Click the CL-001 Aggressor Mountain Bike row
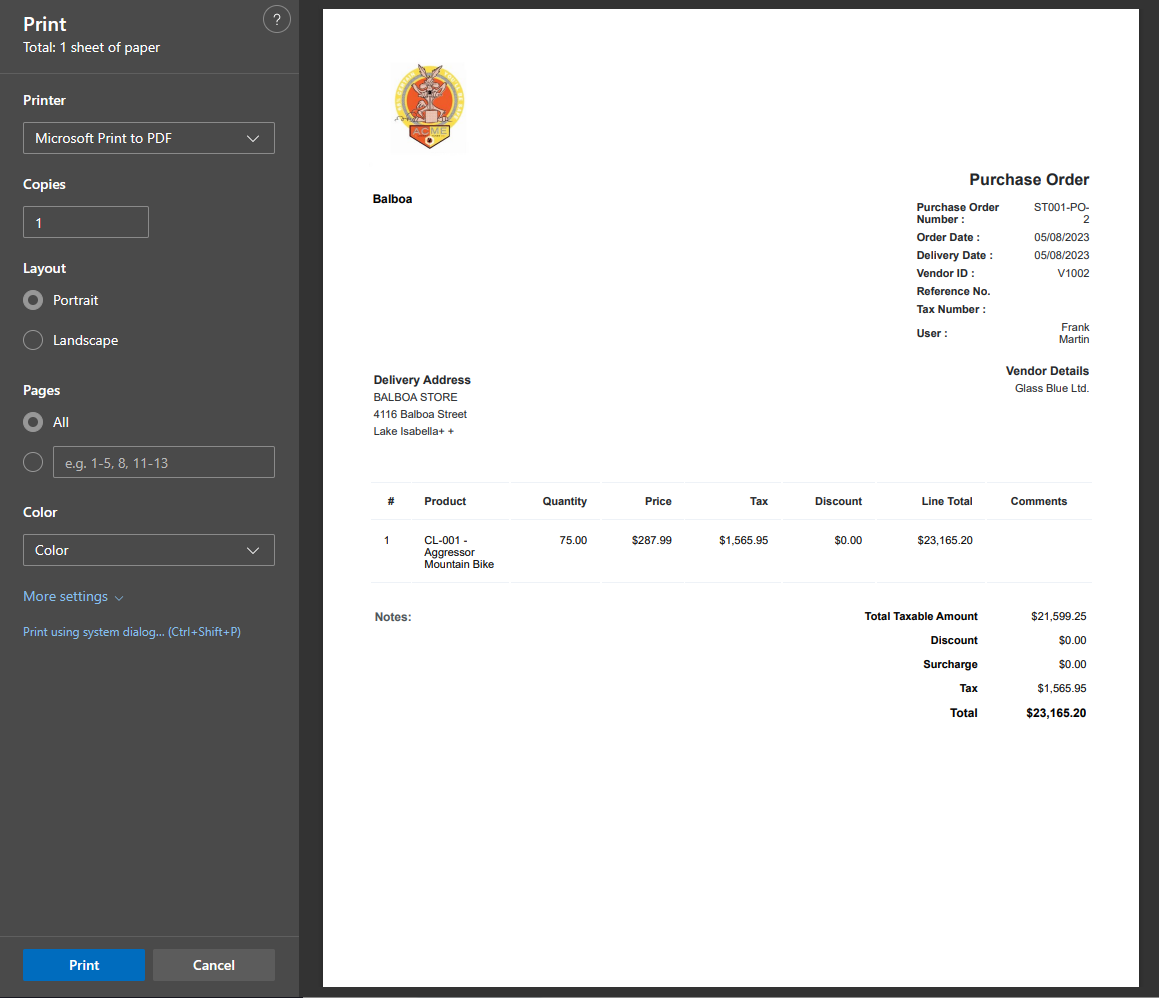Screen dimensions: 1159x998 pos(458,552)
